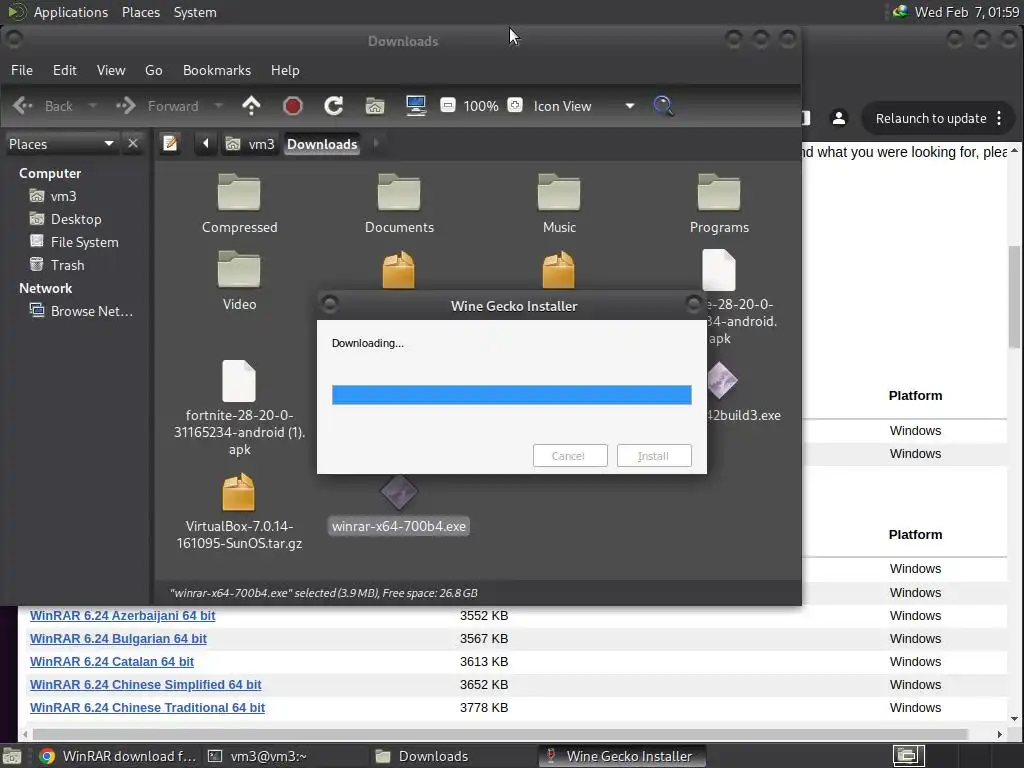Click Cancel in Wine Gecko Installer
This screenshot has width=1024, height=768.
(x=570, y=456)
